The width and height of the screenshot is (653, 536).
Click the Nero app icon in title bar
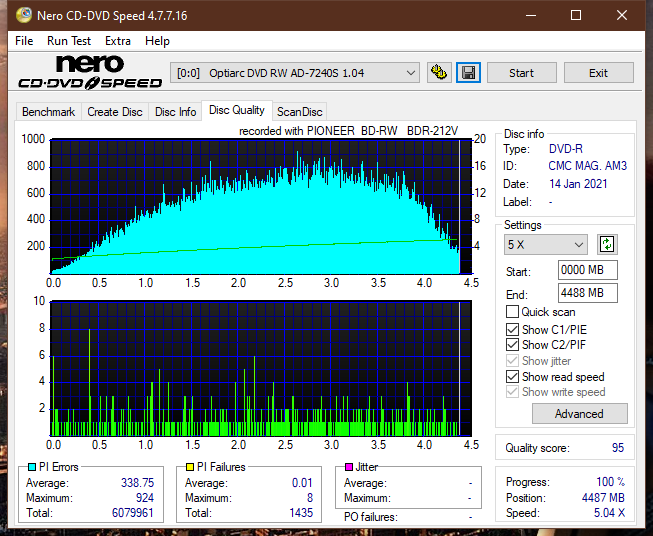tap(24, 15)
